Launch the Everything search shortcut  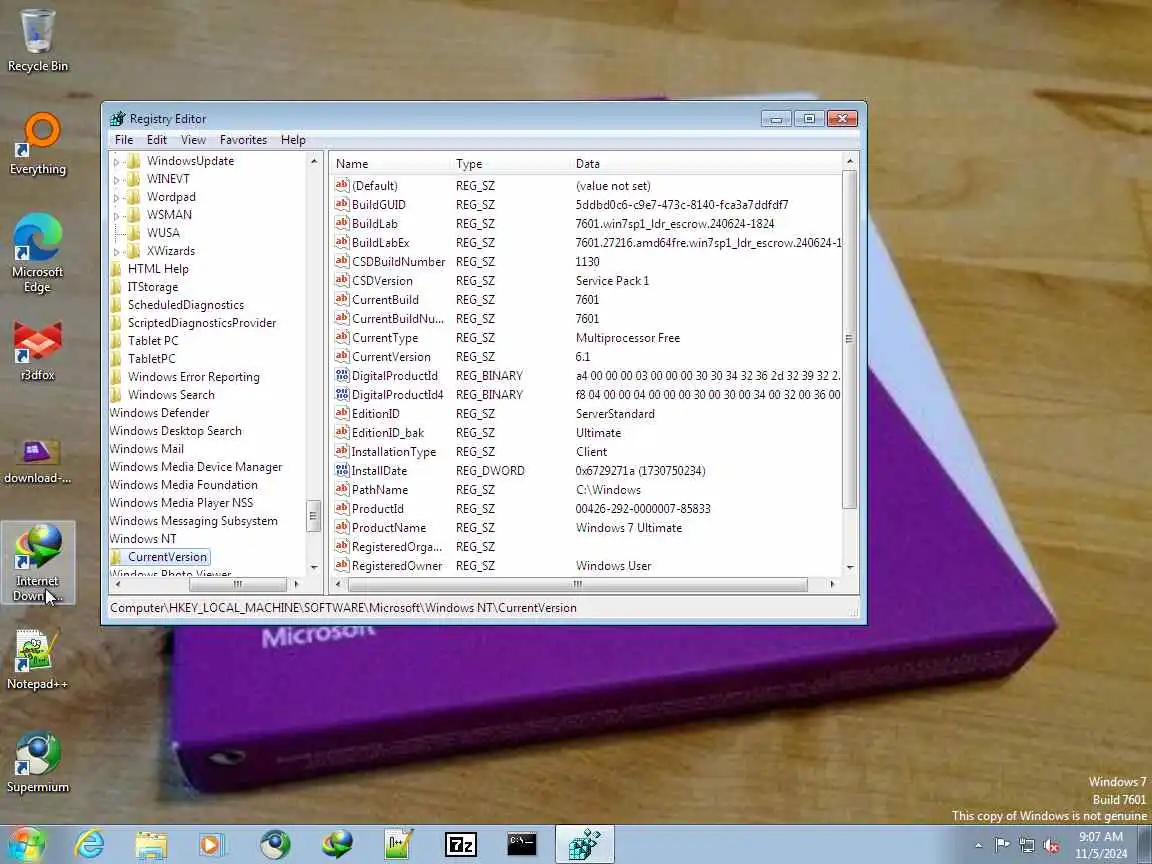coord(37,144)
